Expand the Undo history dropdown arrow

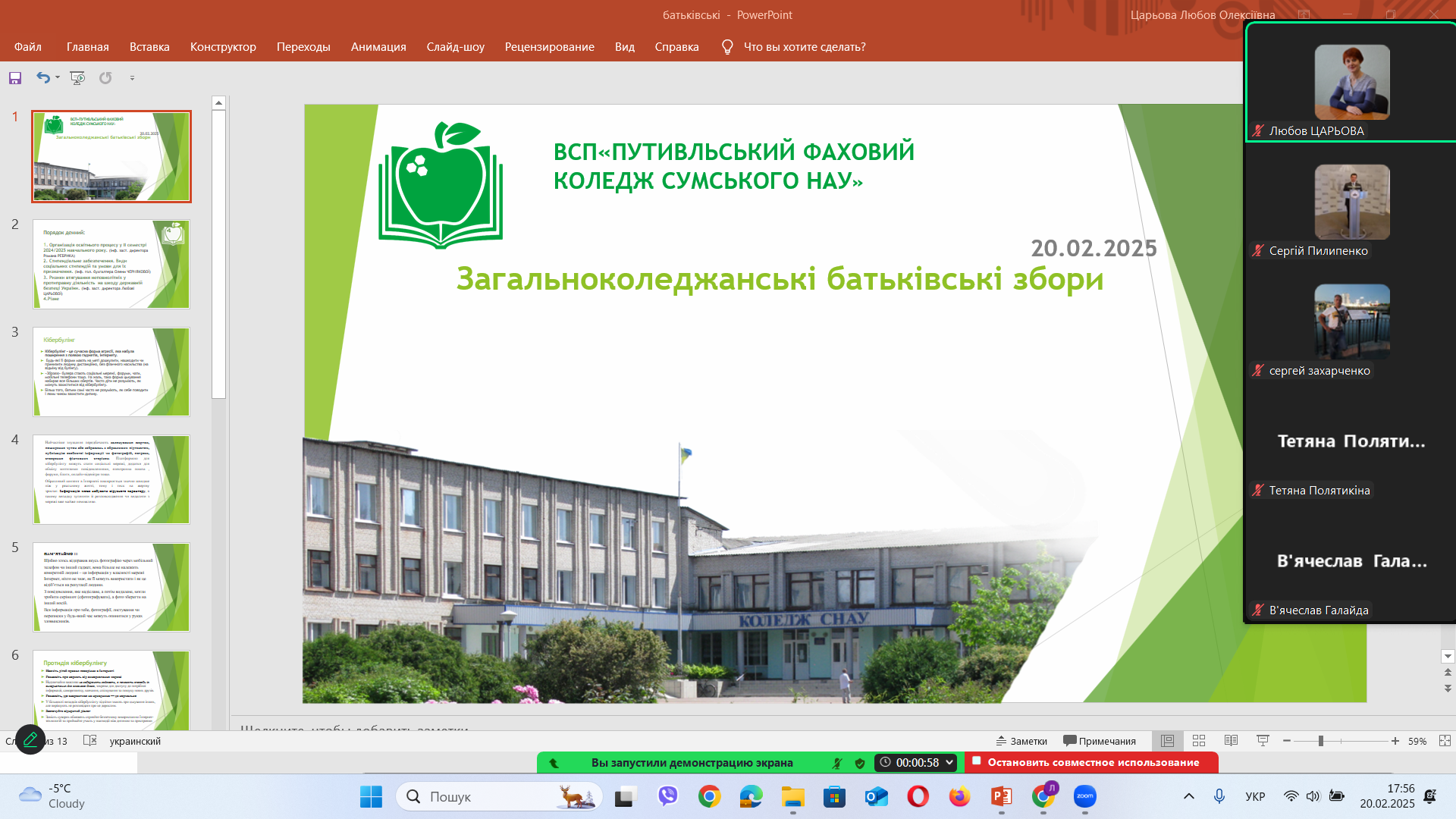[58, 77]
